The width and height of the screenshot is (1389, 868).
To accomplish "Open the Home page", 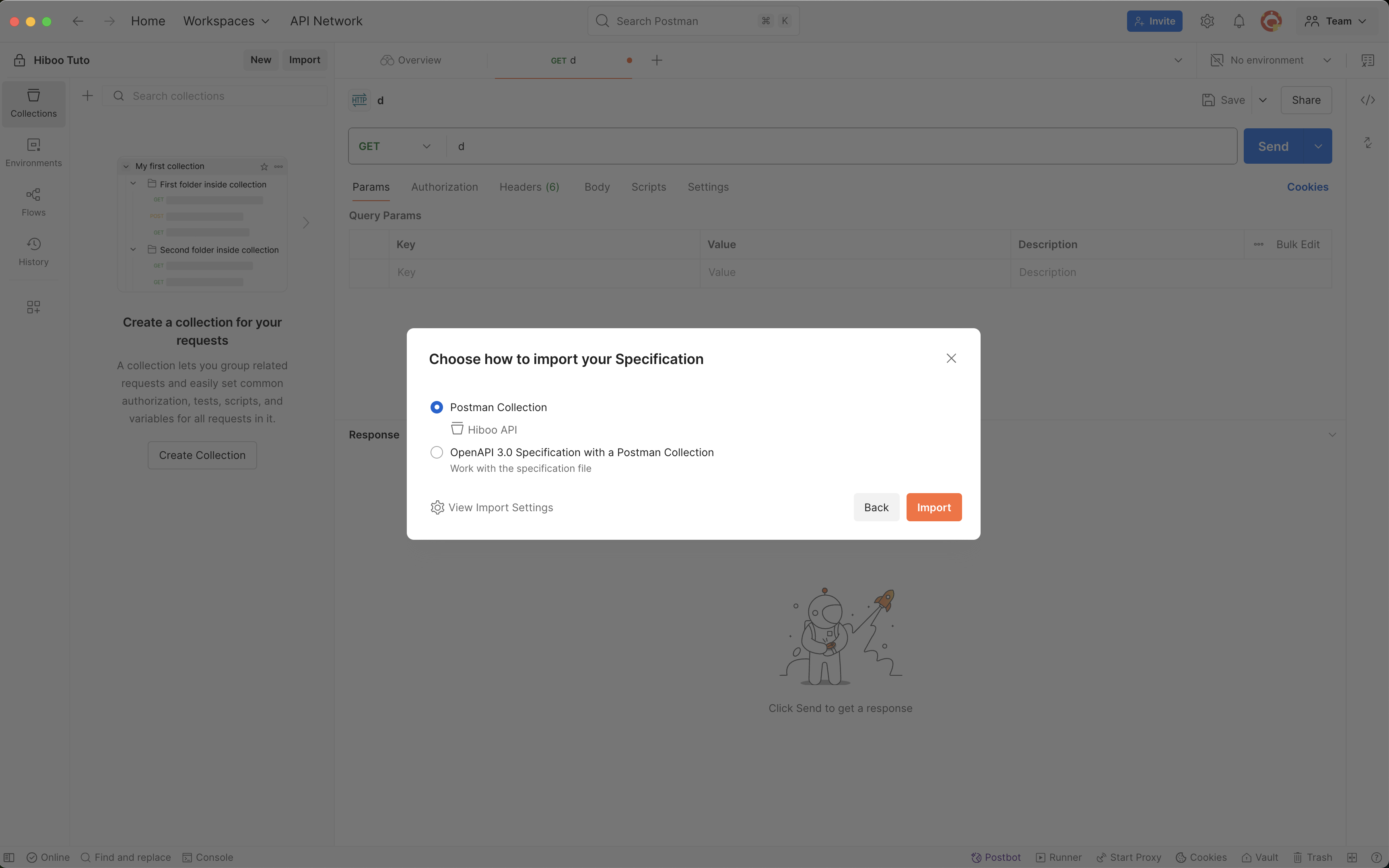I will coord(148,21).
